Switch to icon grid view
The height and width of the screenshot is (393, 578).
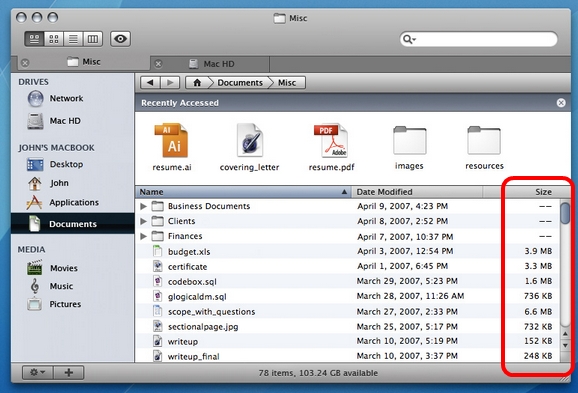pos(54,39)
